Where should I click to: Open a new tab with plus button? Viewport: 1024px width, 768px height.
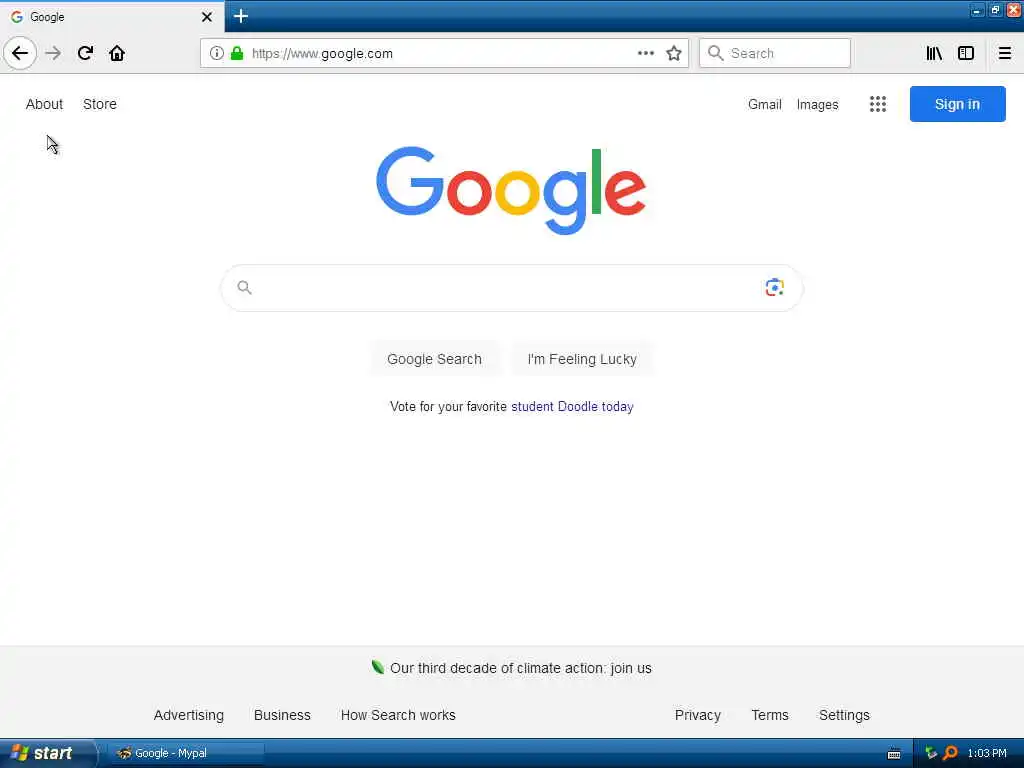tap(241, 16)
